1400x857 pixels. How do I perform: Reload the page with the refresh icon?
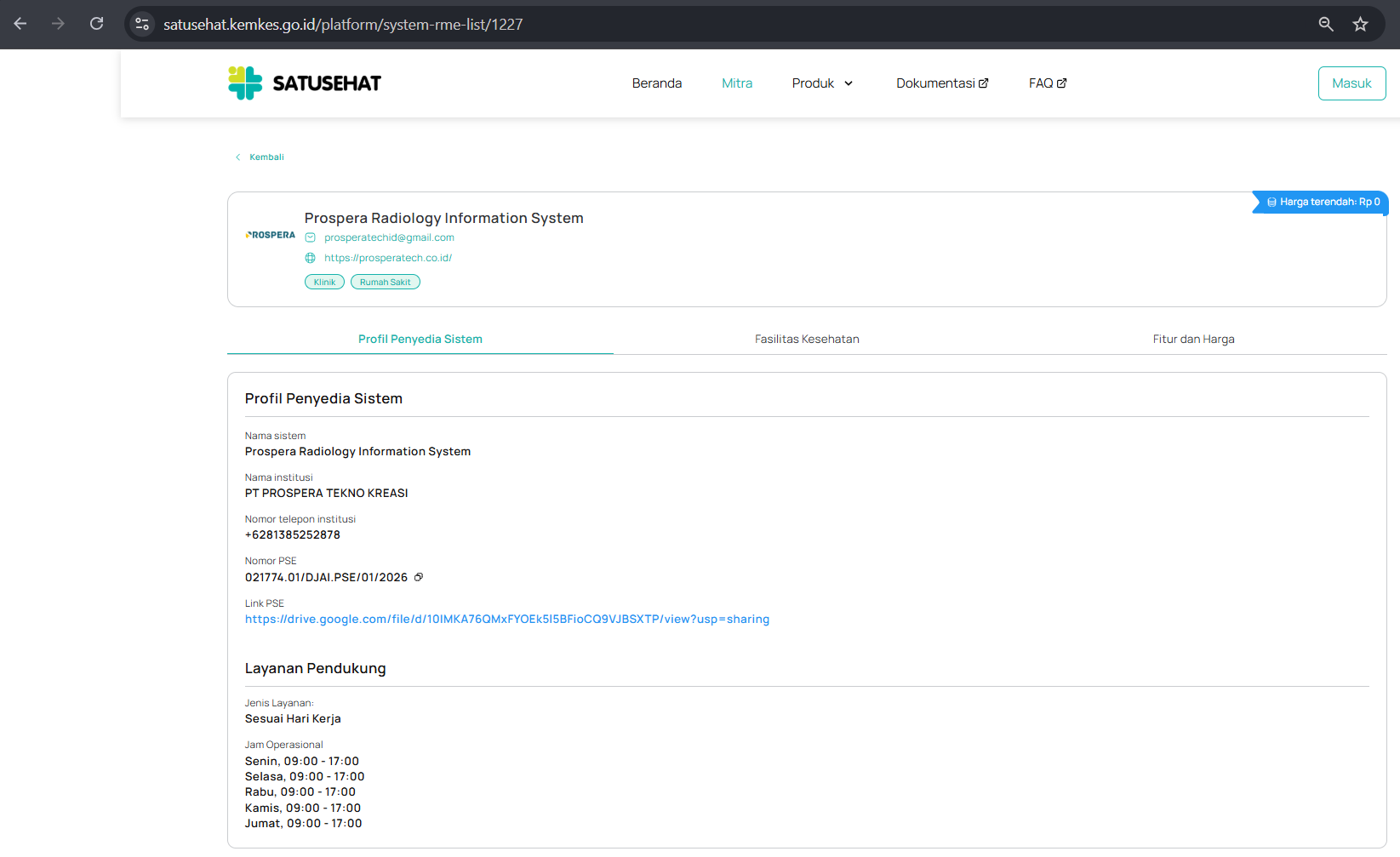pos(97,24)
